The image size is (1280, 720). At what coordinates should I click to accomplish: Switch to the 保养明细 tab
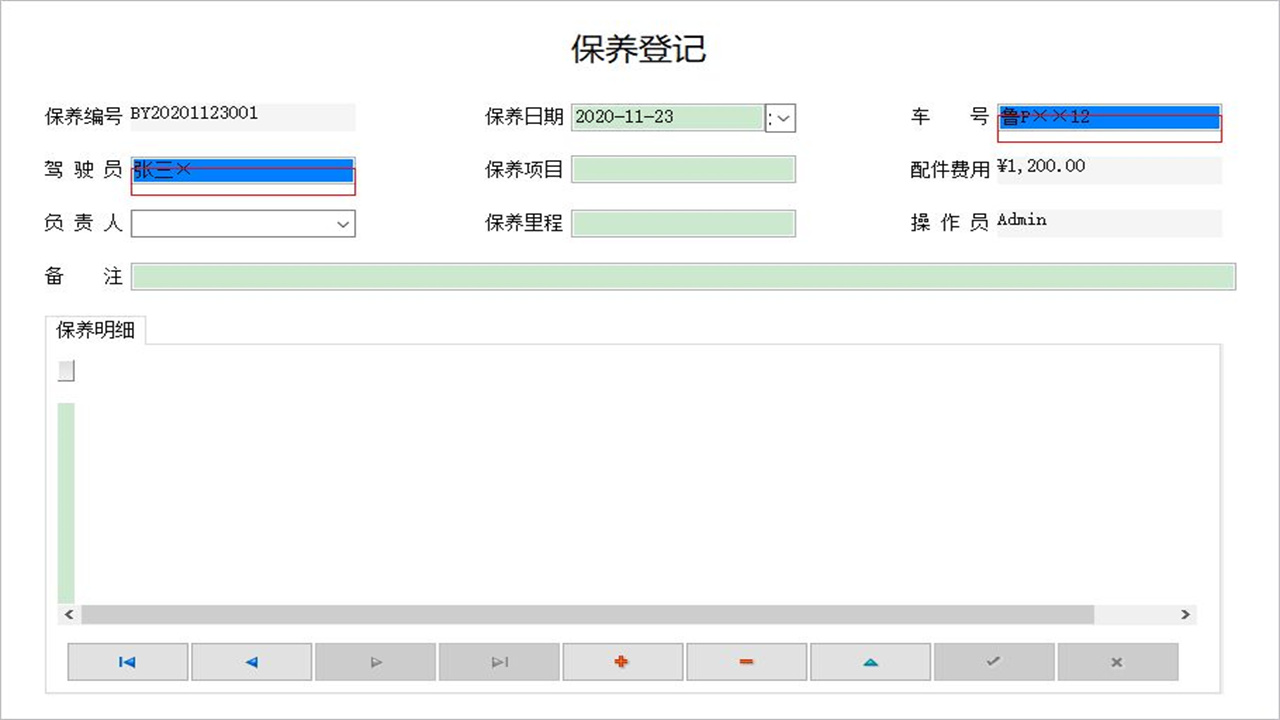95,330
